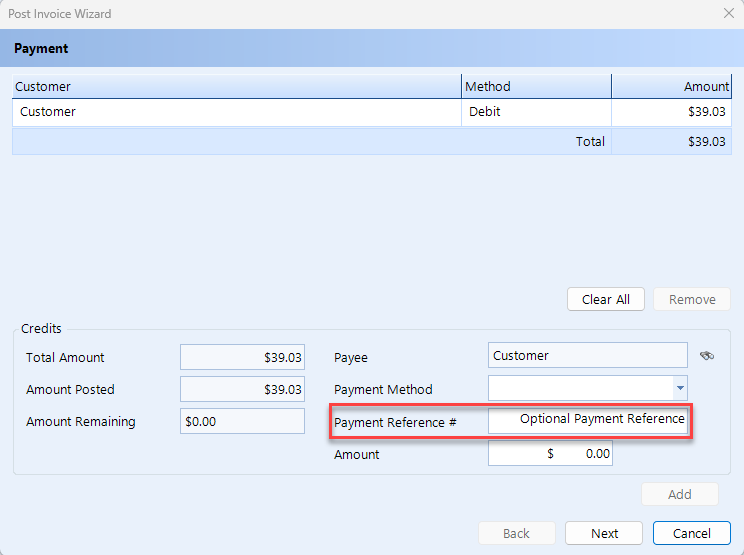Viewport: 744px width, 555px height.
Task: Click into the Payee field
Action: click(588, 355)
